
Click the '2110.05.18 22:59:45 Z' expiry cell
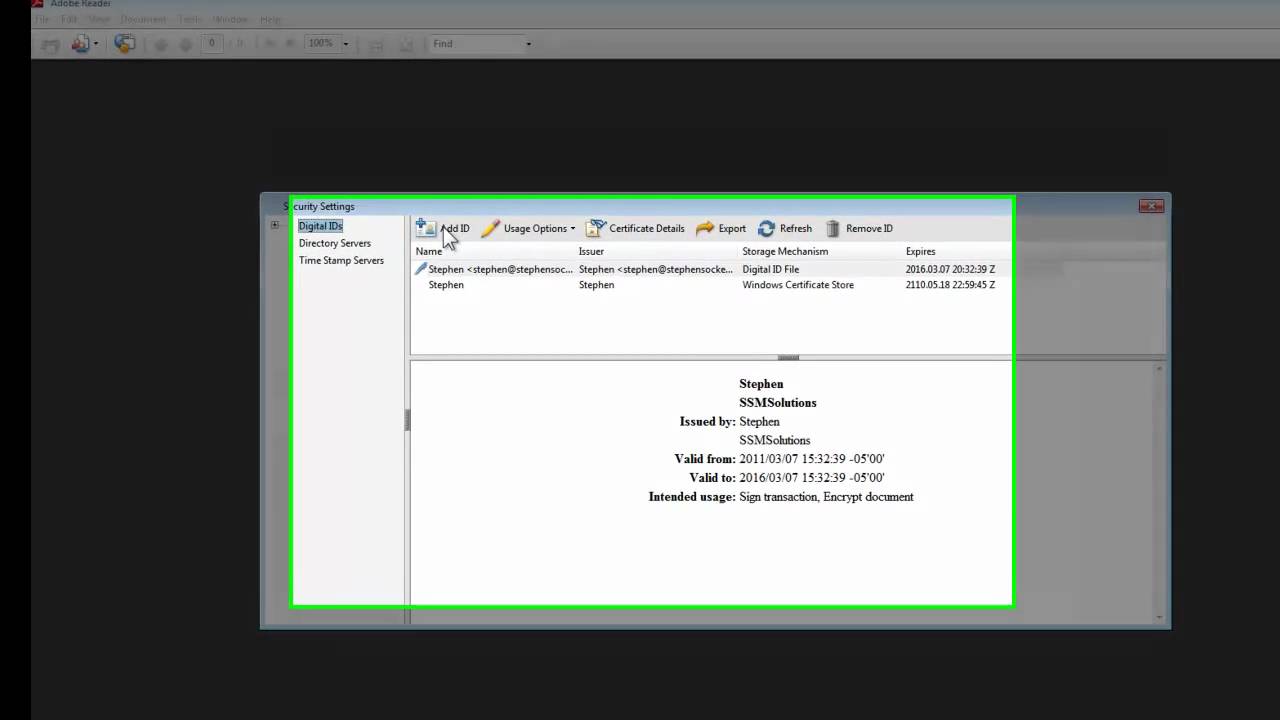coord(950,285)
